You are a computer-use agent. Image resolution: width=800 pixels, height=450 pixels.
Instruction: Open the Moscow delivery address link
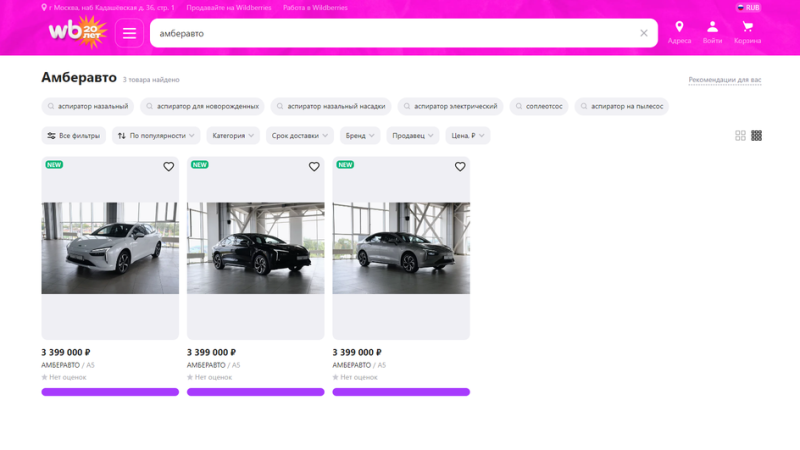click(108, 8)
